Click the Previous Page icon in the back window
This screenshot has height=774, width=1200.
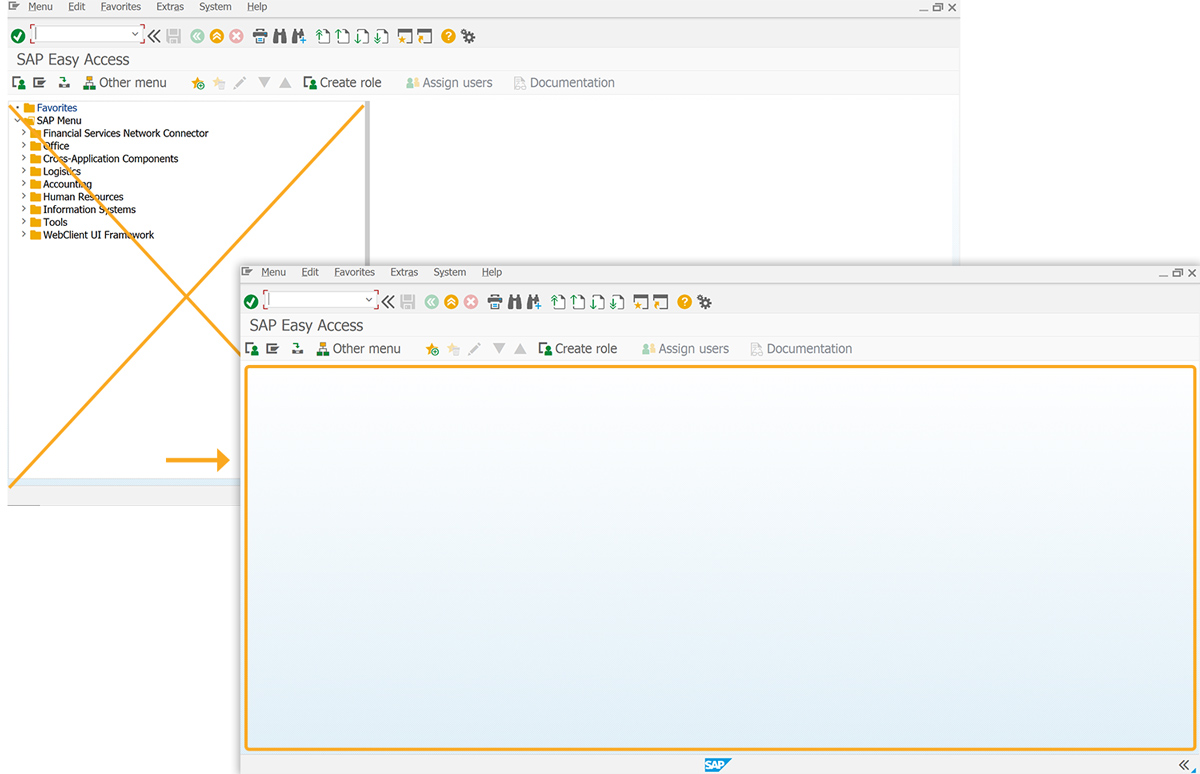343,36
